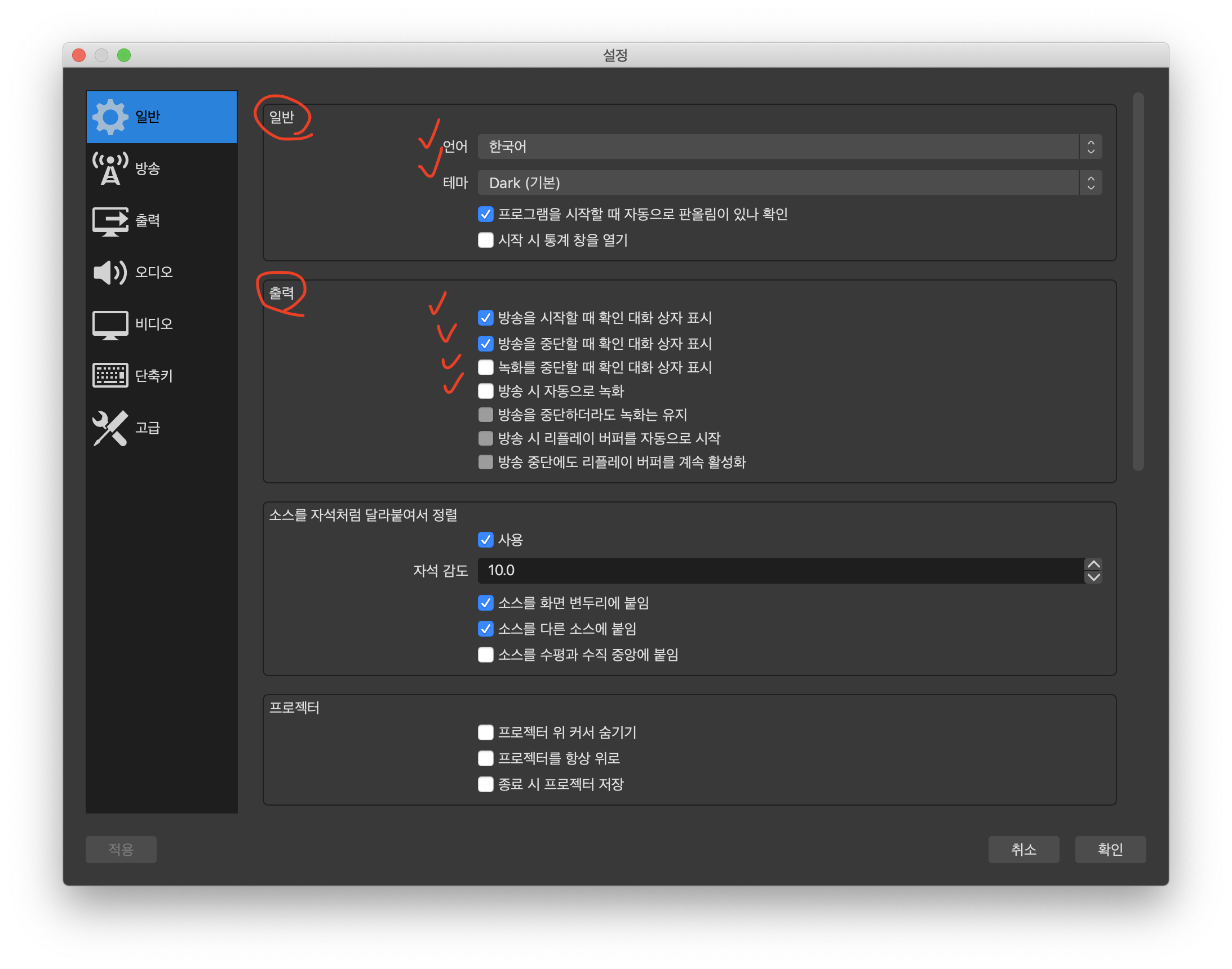Click the vertical scrollbar on right

pyautogui.click(x=1137, y=281)
